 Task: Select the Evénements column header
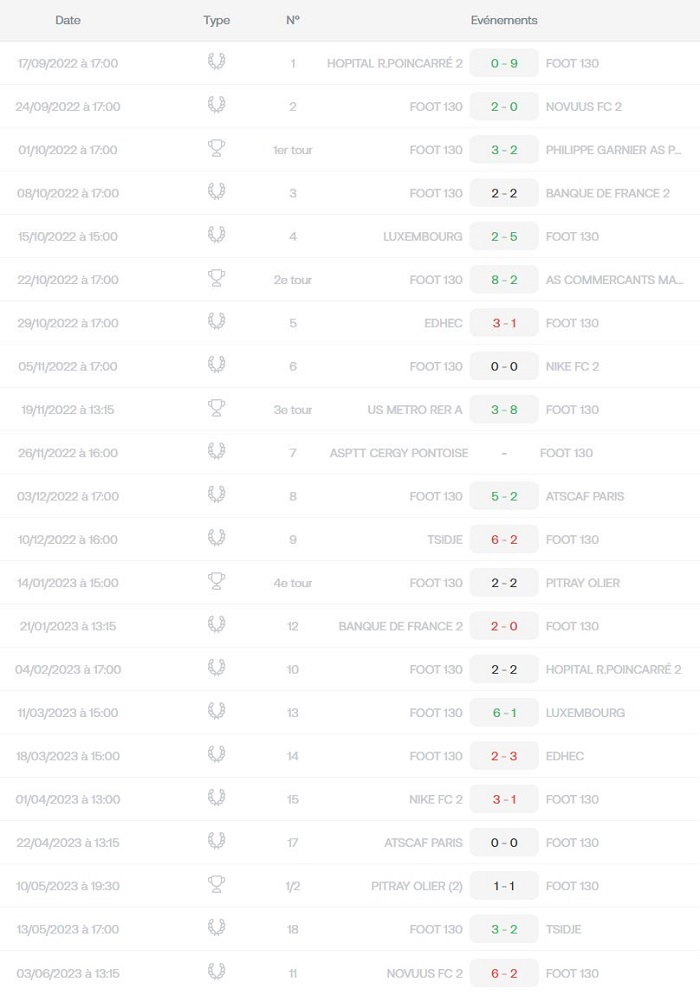[x=504, y=20]
